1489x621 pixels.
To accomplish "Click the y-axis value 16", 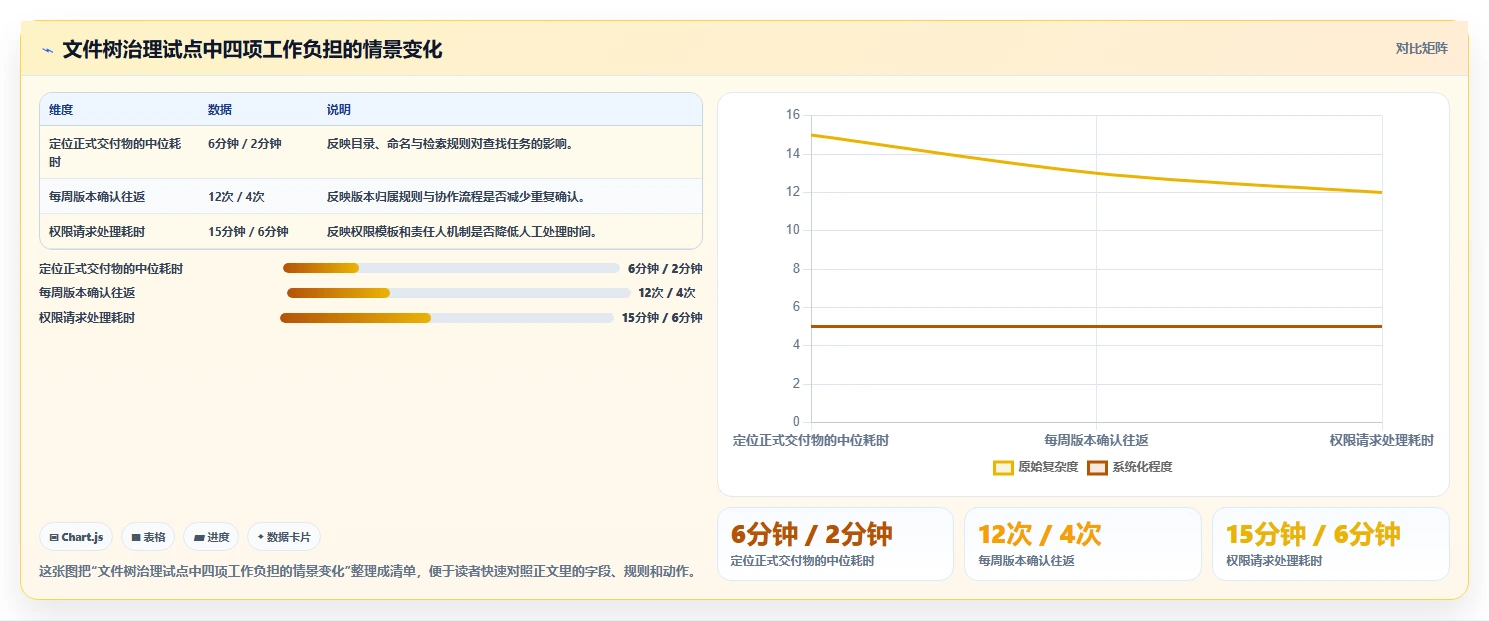I will pos(793,115).
